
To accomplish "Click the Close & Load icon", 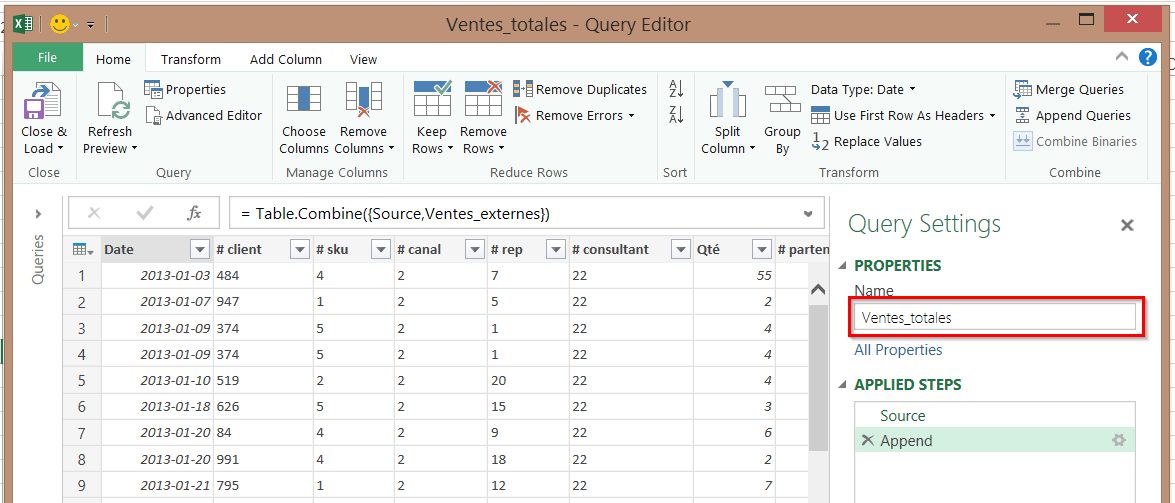I will pos(42,102).
